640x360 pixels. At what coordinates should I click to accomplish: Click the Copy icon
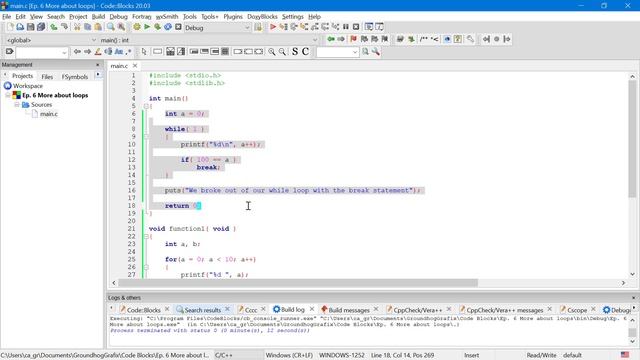87,27
